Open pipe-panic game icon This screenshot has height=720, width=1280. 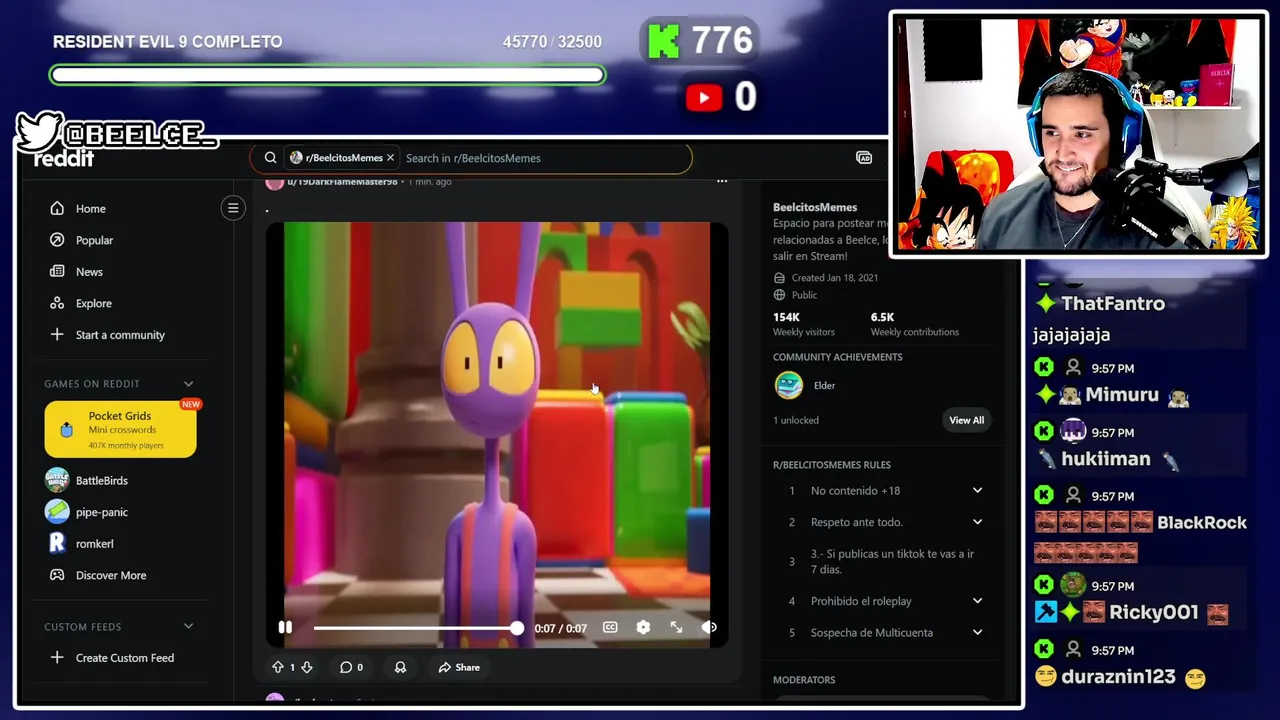(x=57, y=512)
